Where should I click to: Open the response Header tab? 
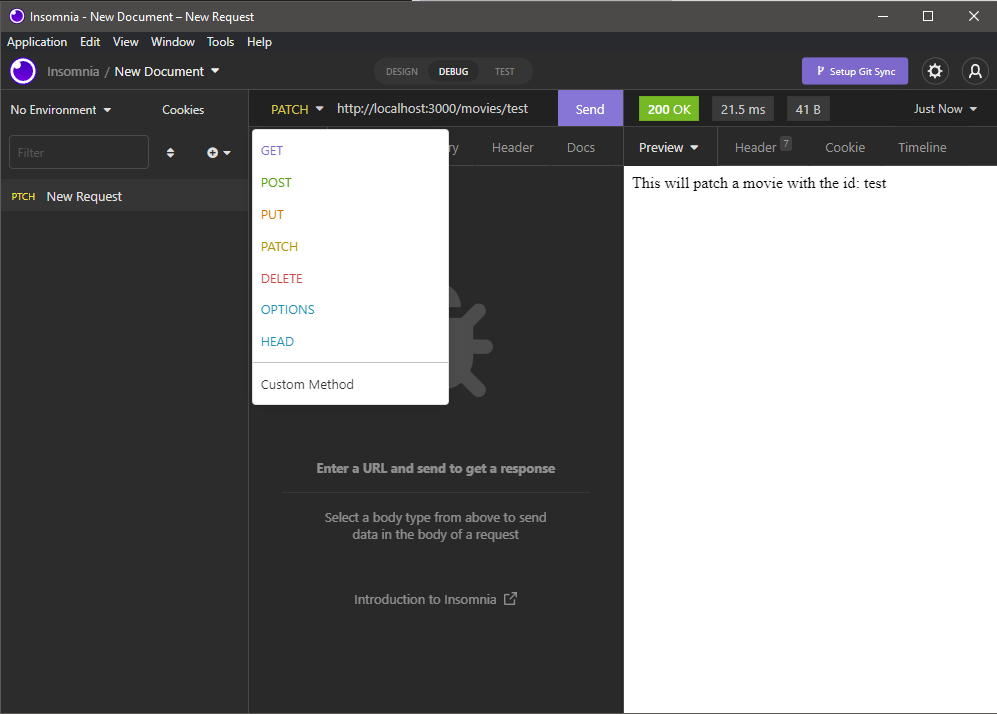click(x=762, y=148)
